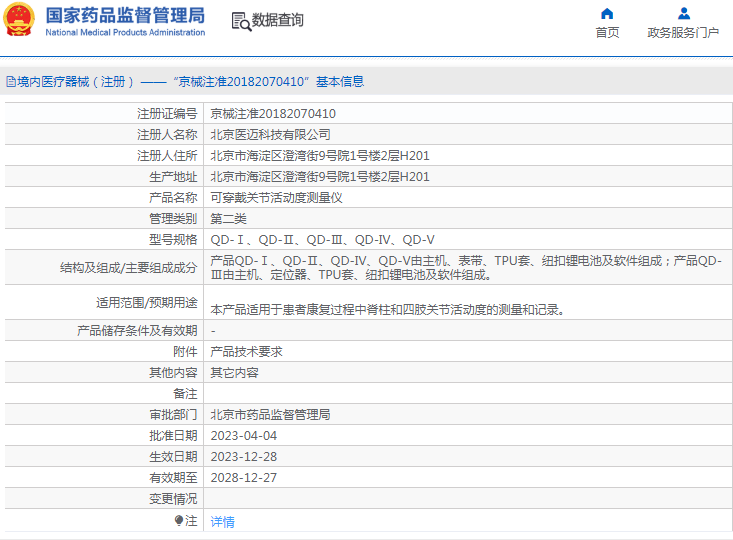Click the 型号规格 row label
Viewport: 733px width, 540px height.
(173, 240)
